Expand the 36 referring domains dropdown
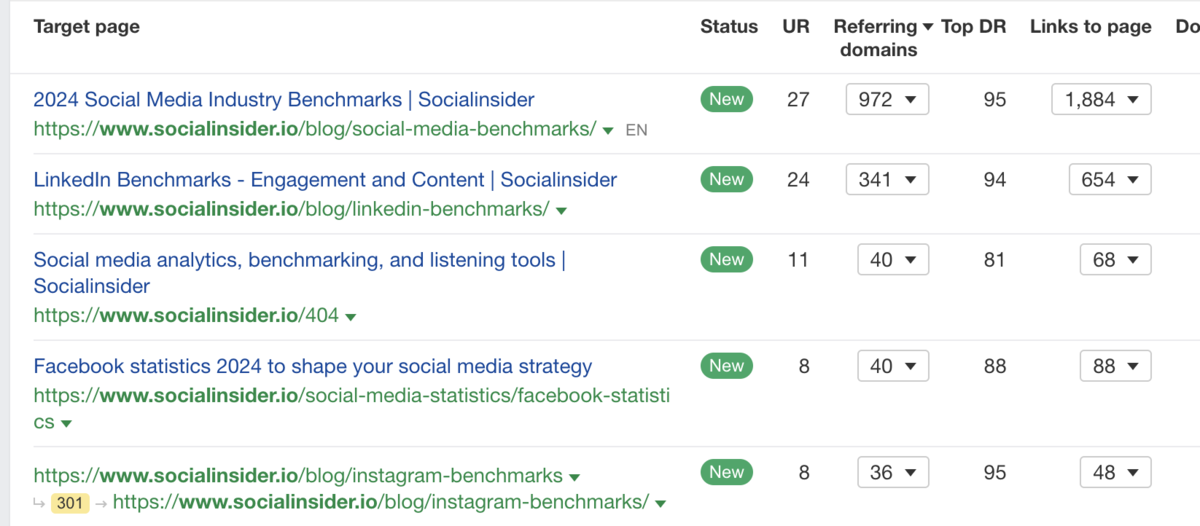1200x526 pixels. click(893, 472)
